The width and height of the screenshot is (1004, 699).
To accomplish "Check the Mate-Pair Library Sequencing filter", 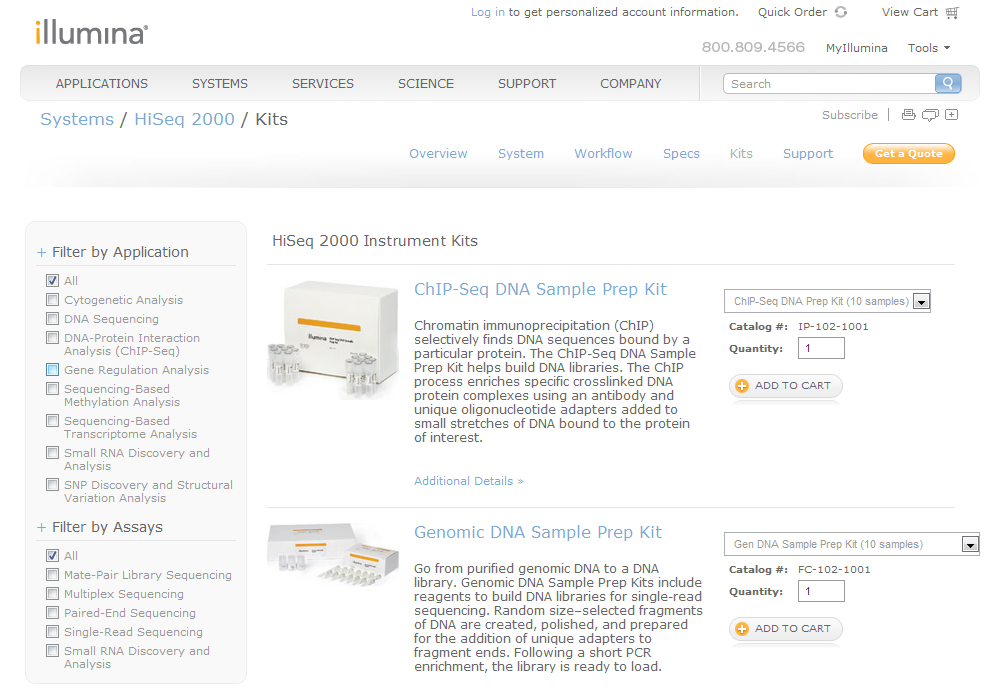I will (x=53, y=575).
